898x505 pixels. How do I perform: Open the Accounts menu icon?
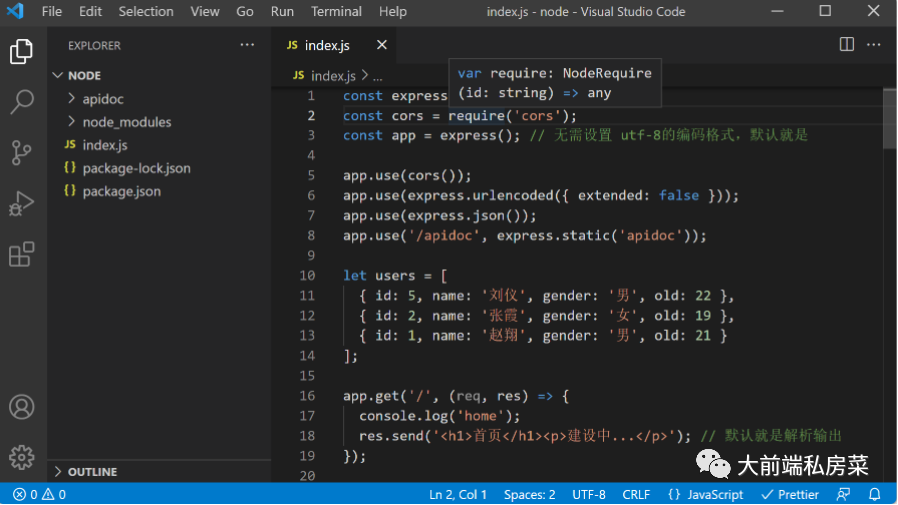point(21,407)
